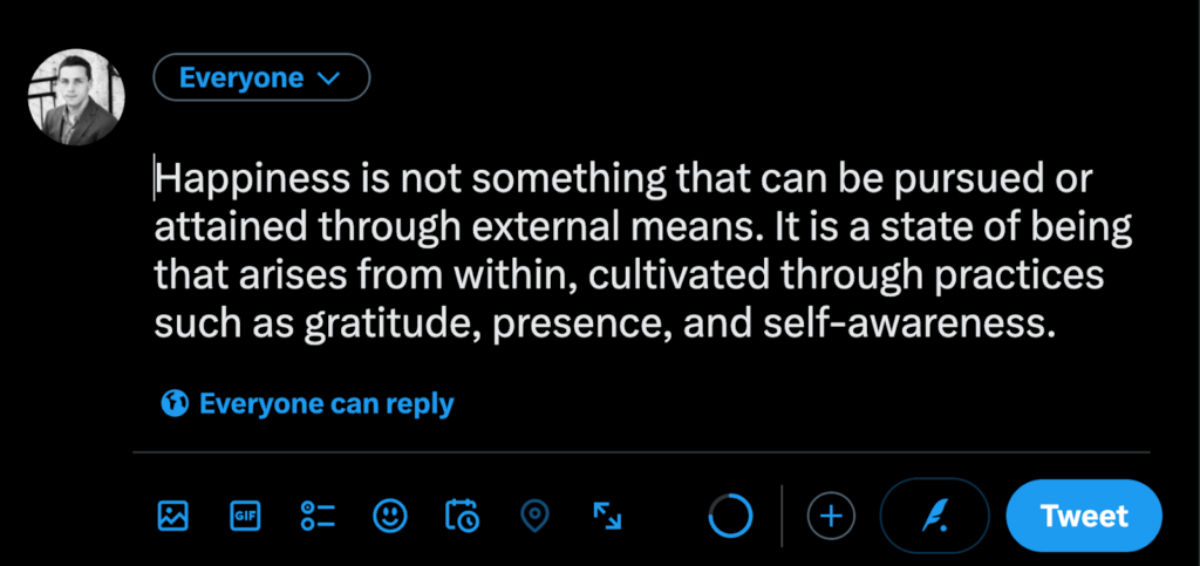Post using the Tweet button
This screenshot has height=566, width=1200.
(x=1084, y=516)
